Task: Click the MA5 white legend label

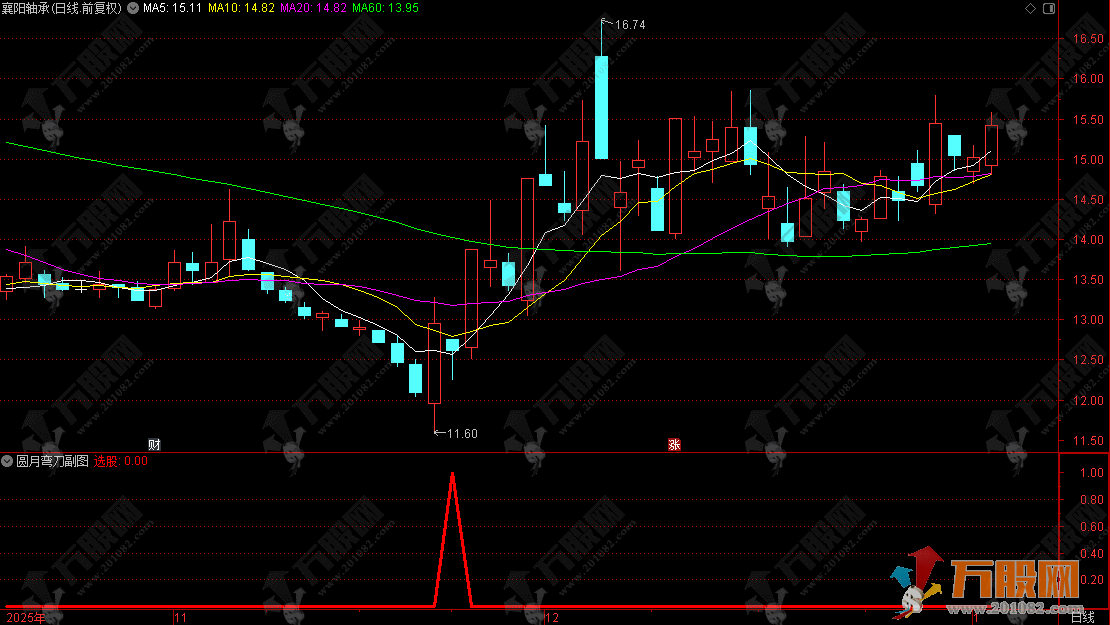Action: [x=172, y=8]
